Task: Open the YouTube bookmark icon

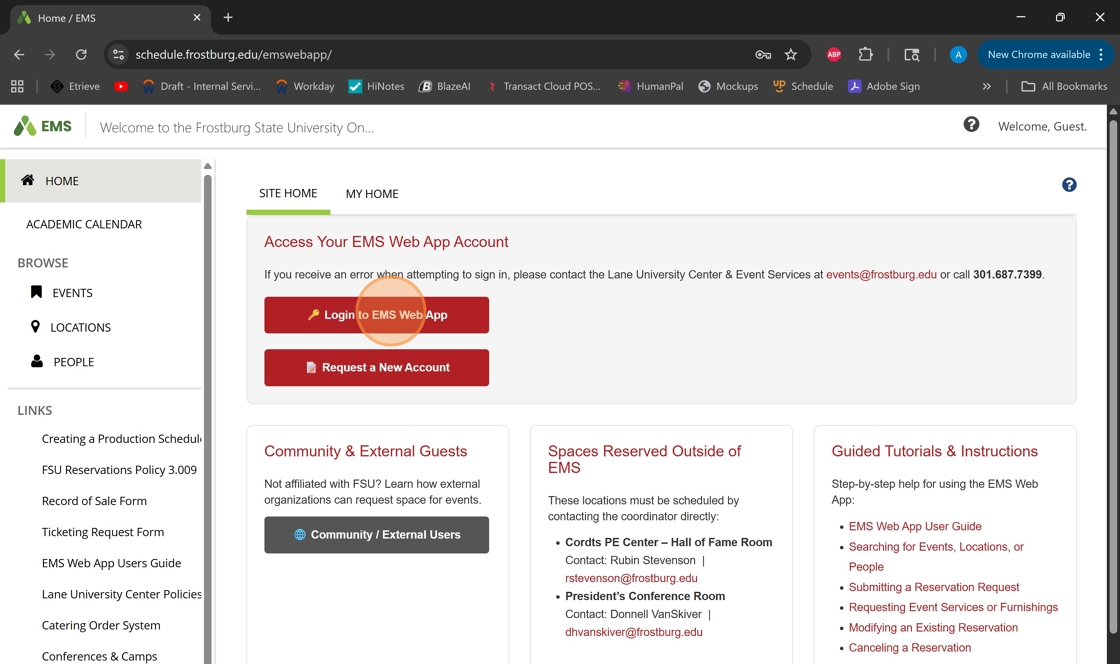Action: 121,86
